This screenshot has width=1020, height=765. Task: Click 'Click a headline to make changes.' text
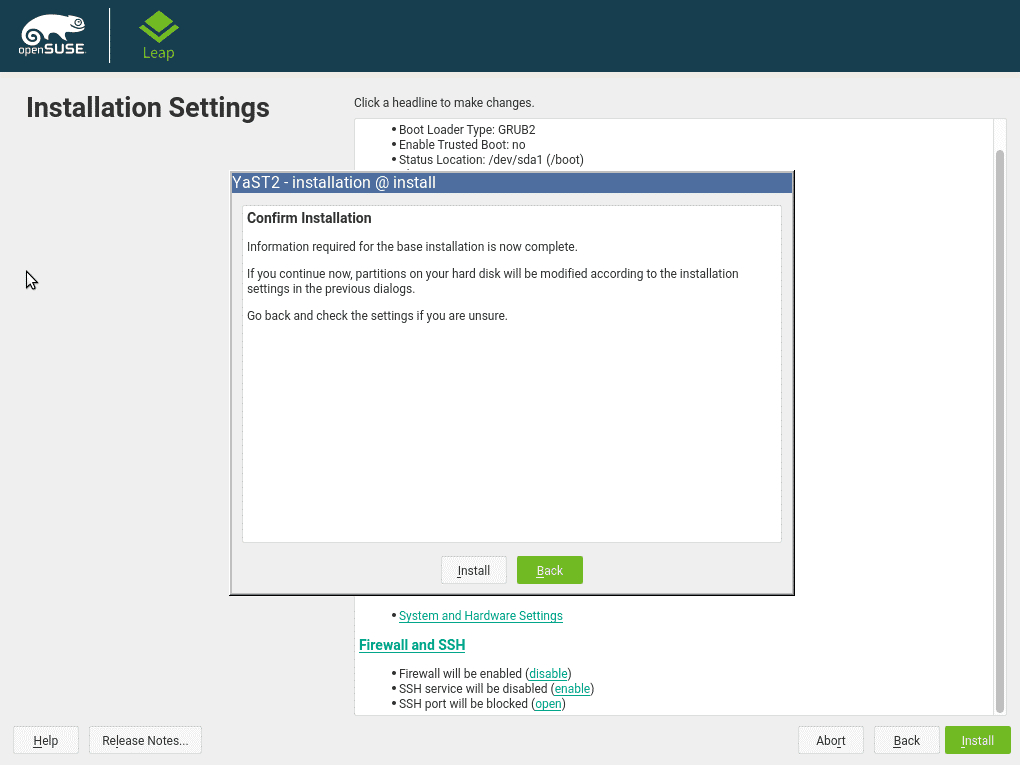[444, 103]
